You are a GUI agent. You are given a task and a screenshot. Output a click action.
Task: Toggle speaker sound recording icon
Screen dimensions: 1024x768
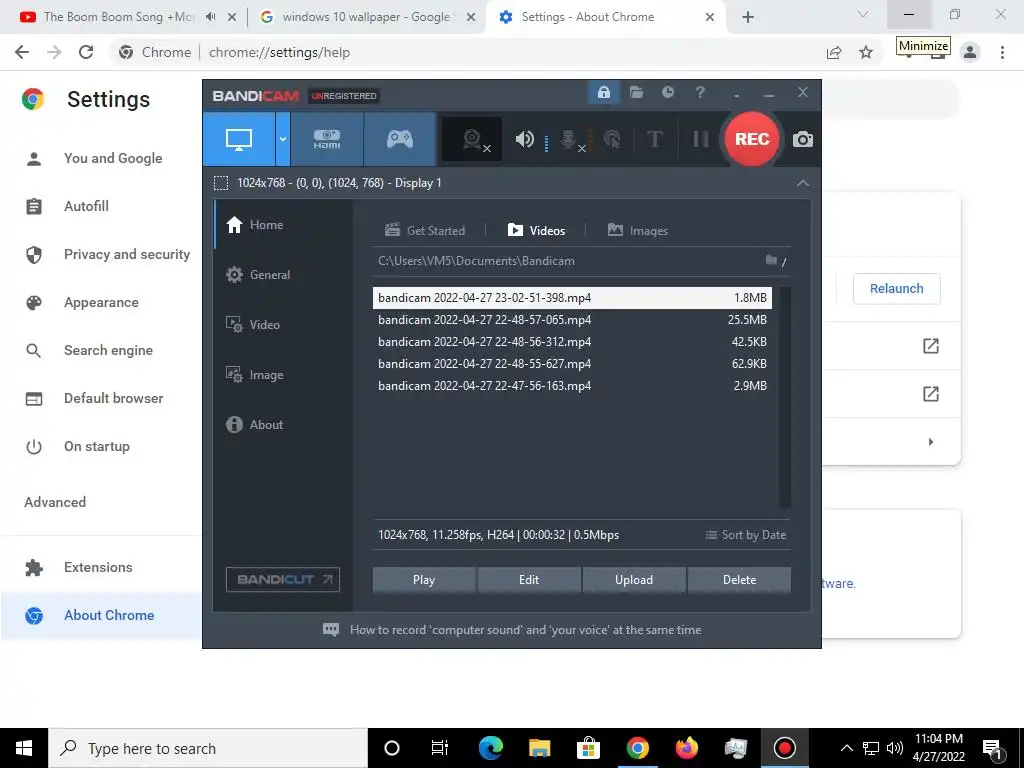click(x=524, y=139)
